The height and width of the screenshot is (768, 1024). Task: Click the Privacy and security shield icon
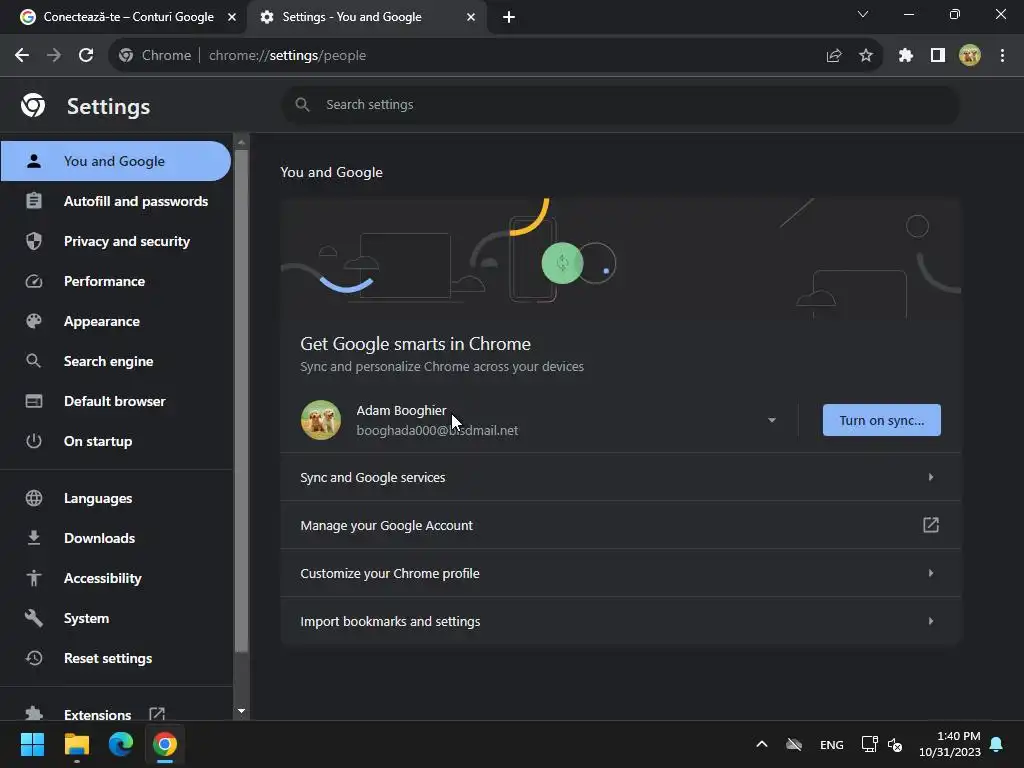[x=34, y=241]
